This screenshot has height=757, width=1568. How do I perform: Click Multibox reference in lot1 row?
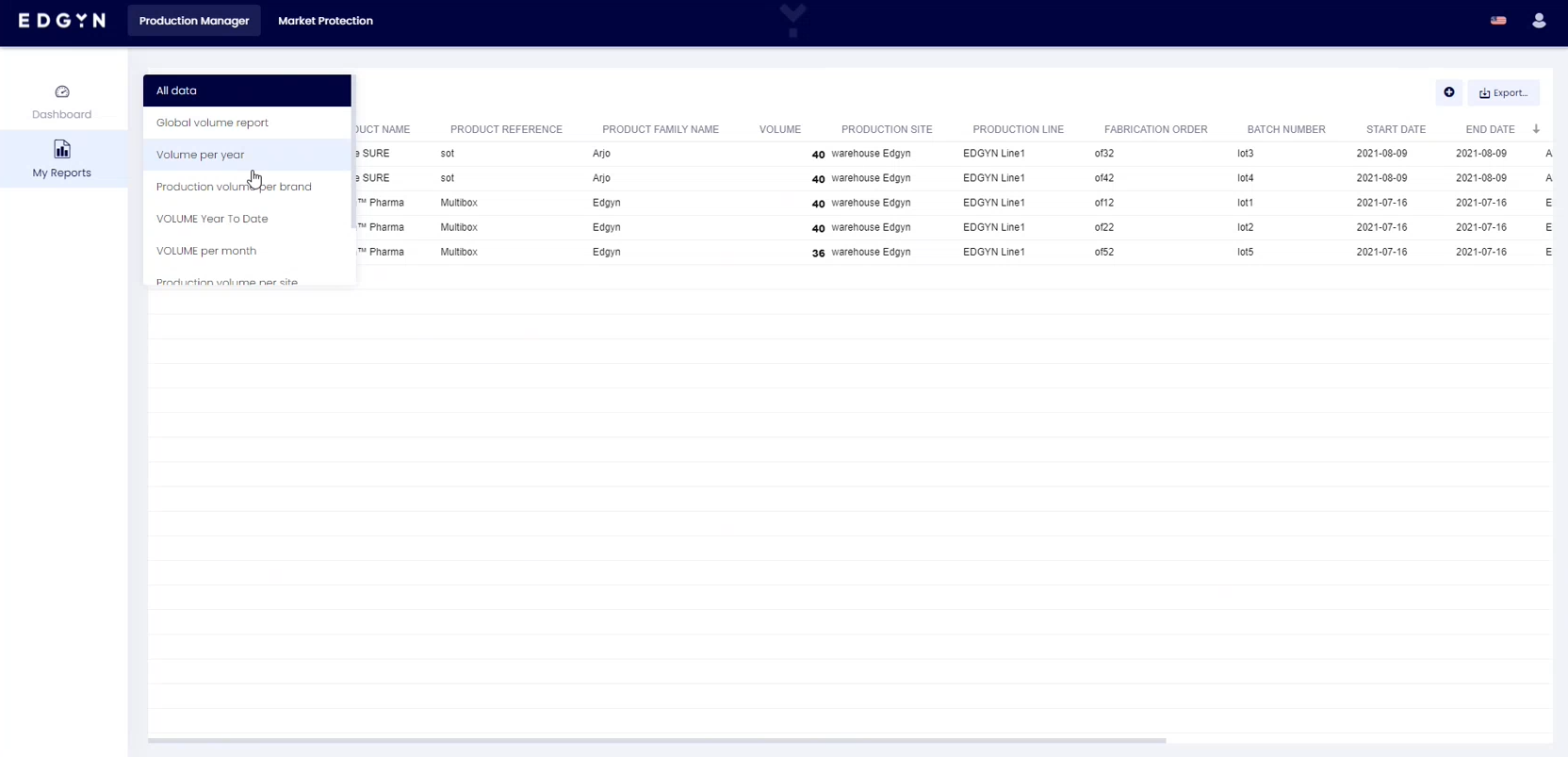[x=459, y=203]
